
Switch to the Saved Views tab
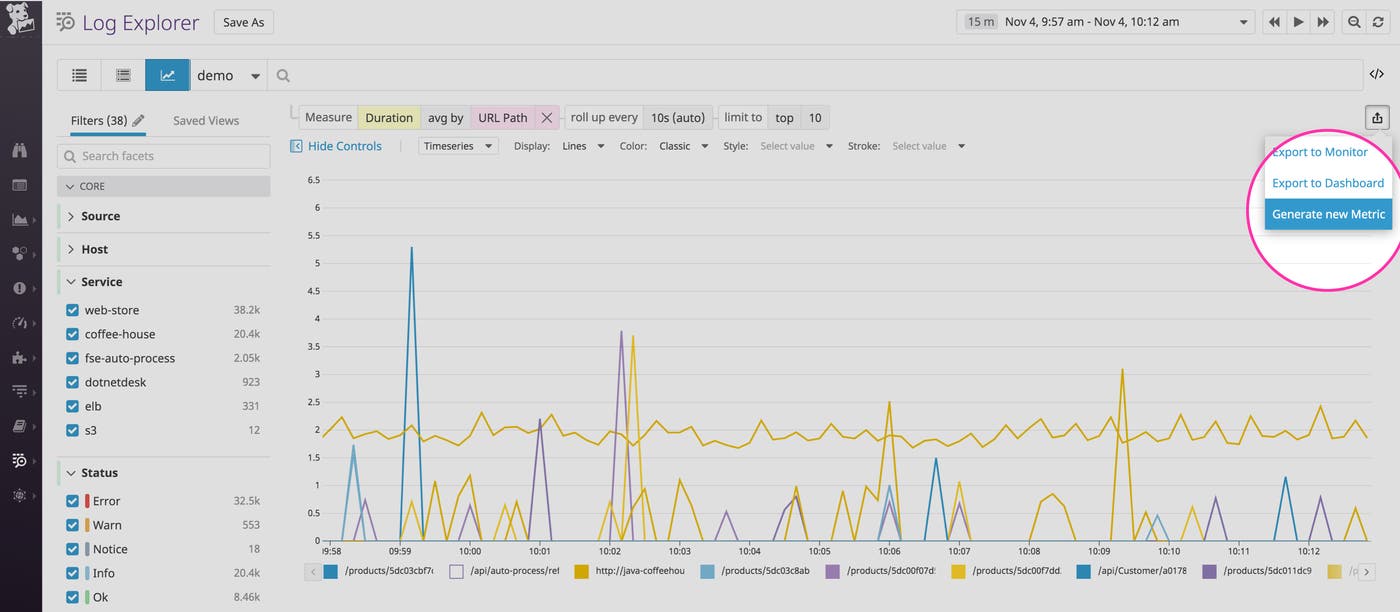pyautogui.click(x=205, y=119)
